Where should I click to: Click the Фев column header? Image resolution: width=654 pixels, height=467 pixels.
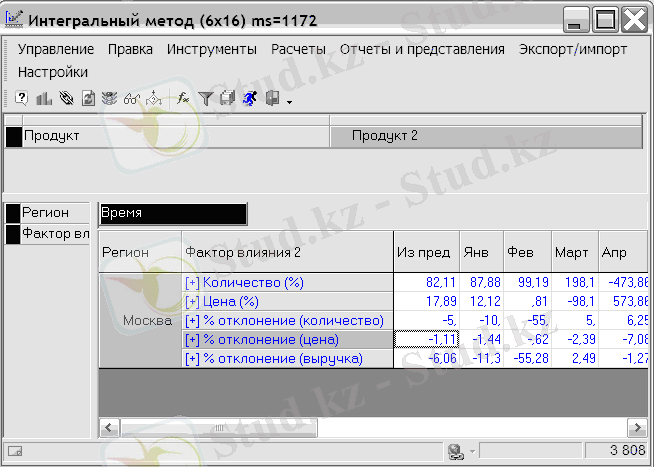click(528, 252)
